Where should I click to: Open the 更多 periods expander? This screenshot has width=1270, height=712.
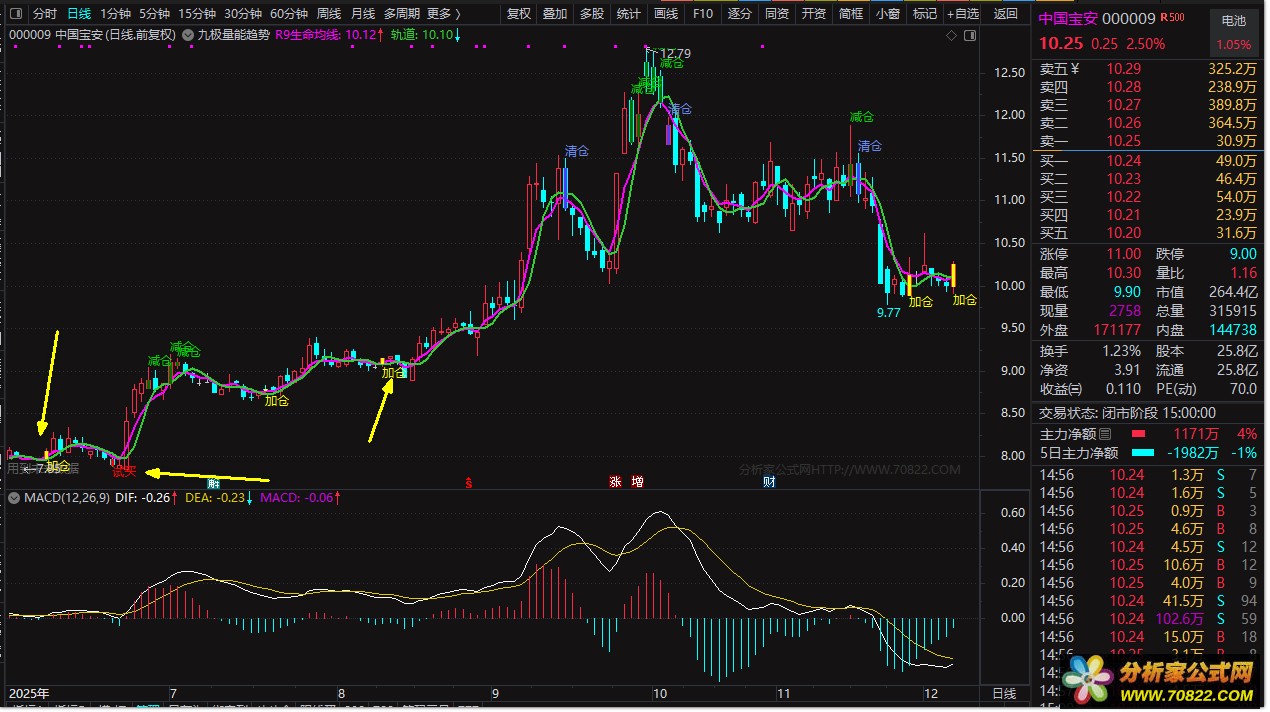443,14
